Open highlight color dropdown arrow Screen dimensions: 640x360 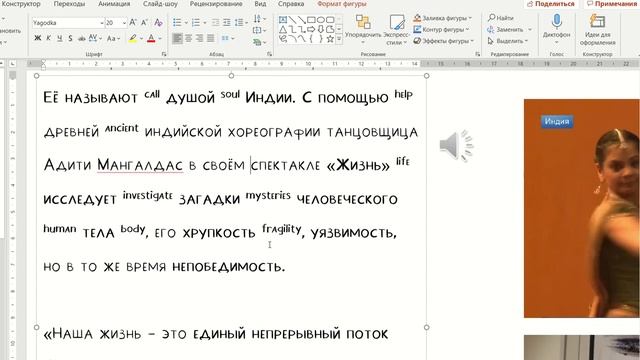point(141,39)
